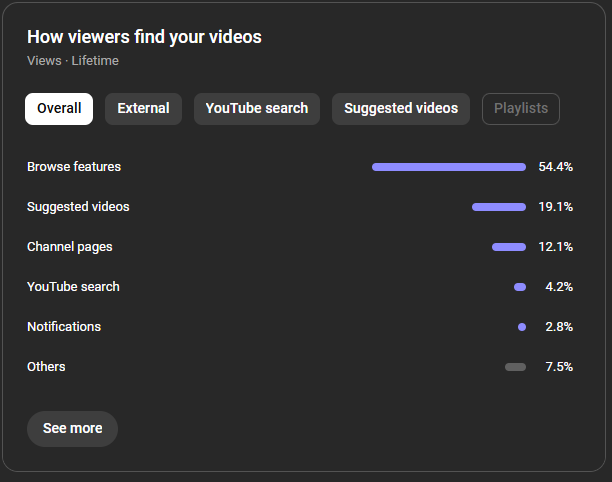The image size is (612, 482).
Task: Click the Channel pages purple bar
Action: tap(509, 247)
